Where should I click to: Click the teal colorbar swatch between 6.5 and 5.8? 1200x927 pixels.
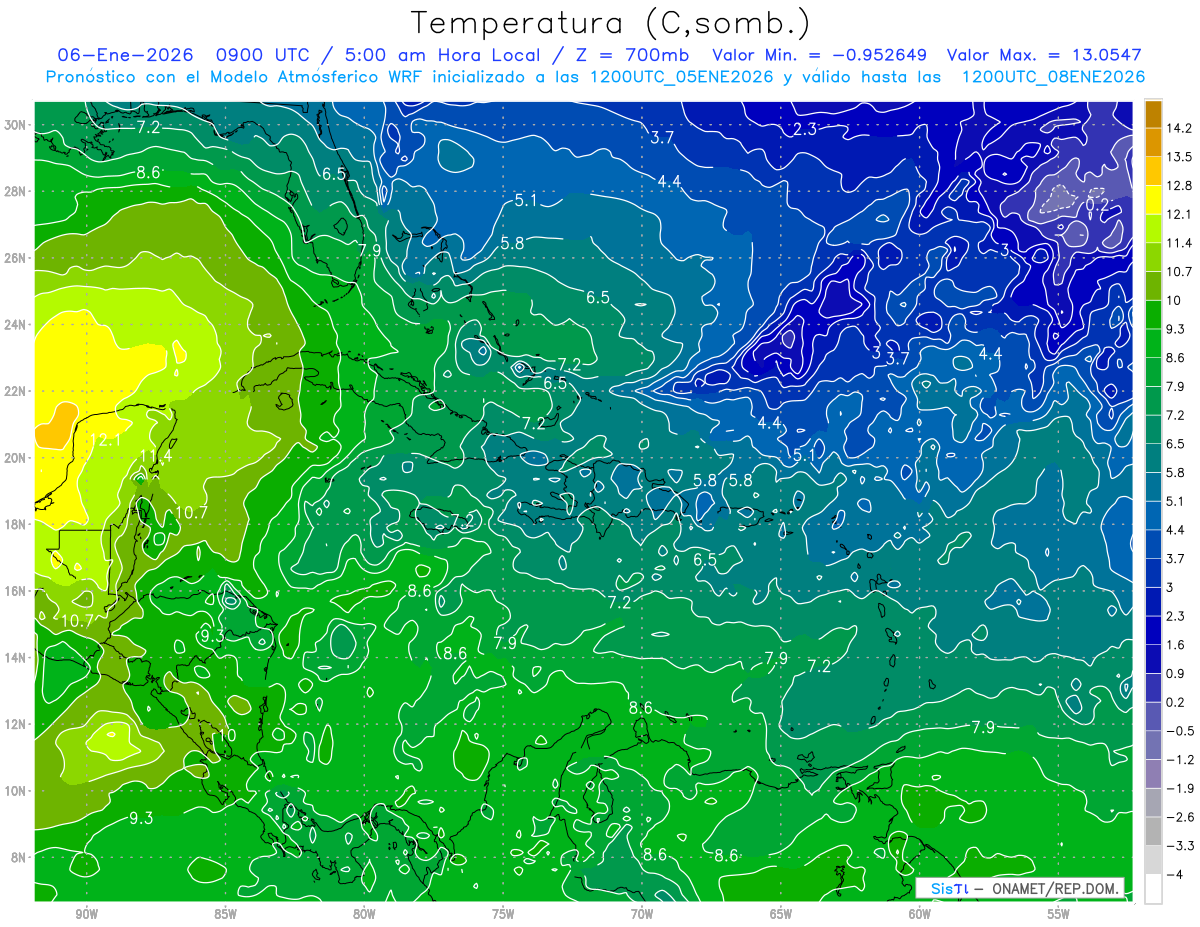click(1153, 458)
